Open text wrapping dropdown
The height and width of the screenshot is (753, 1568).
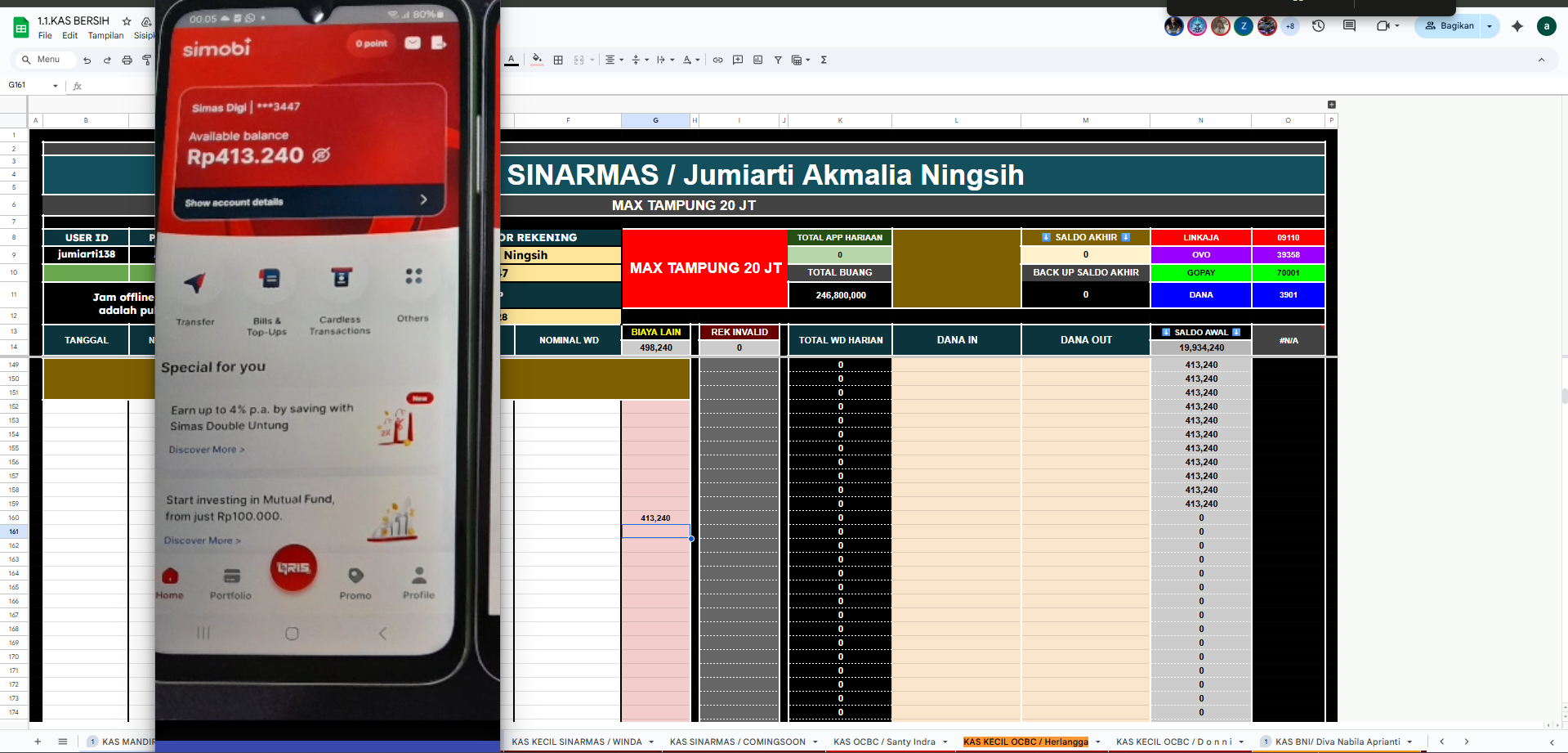point(665,60)
